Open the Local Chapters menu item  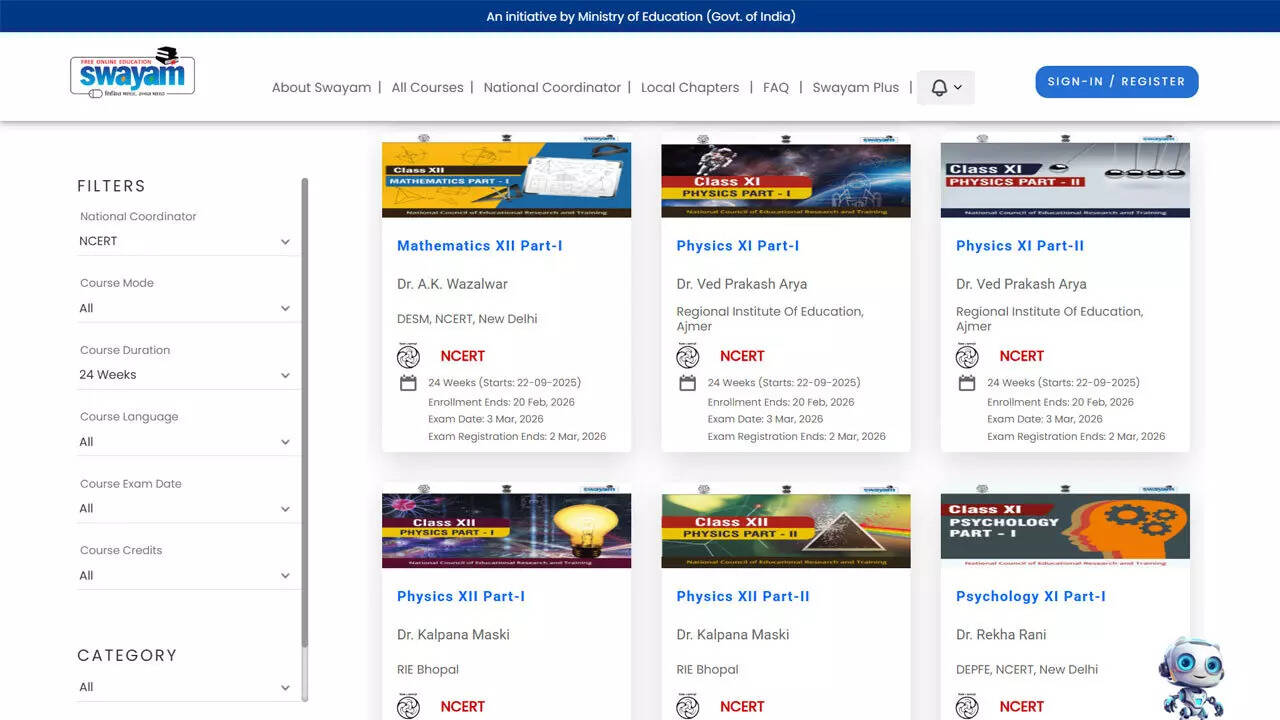tap(690, 88)
